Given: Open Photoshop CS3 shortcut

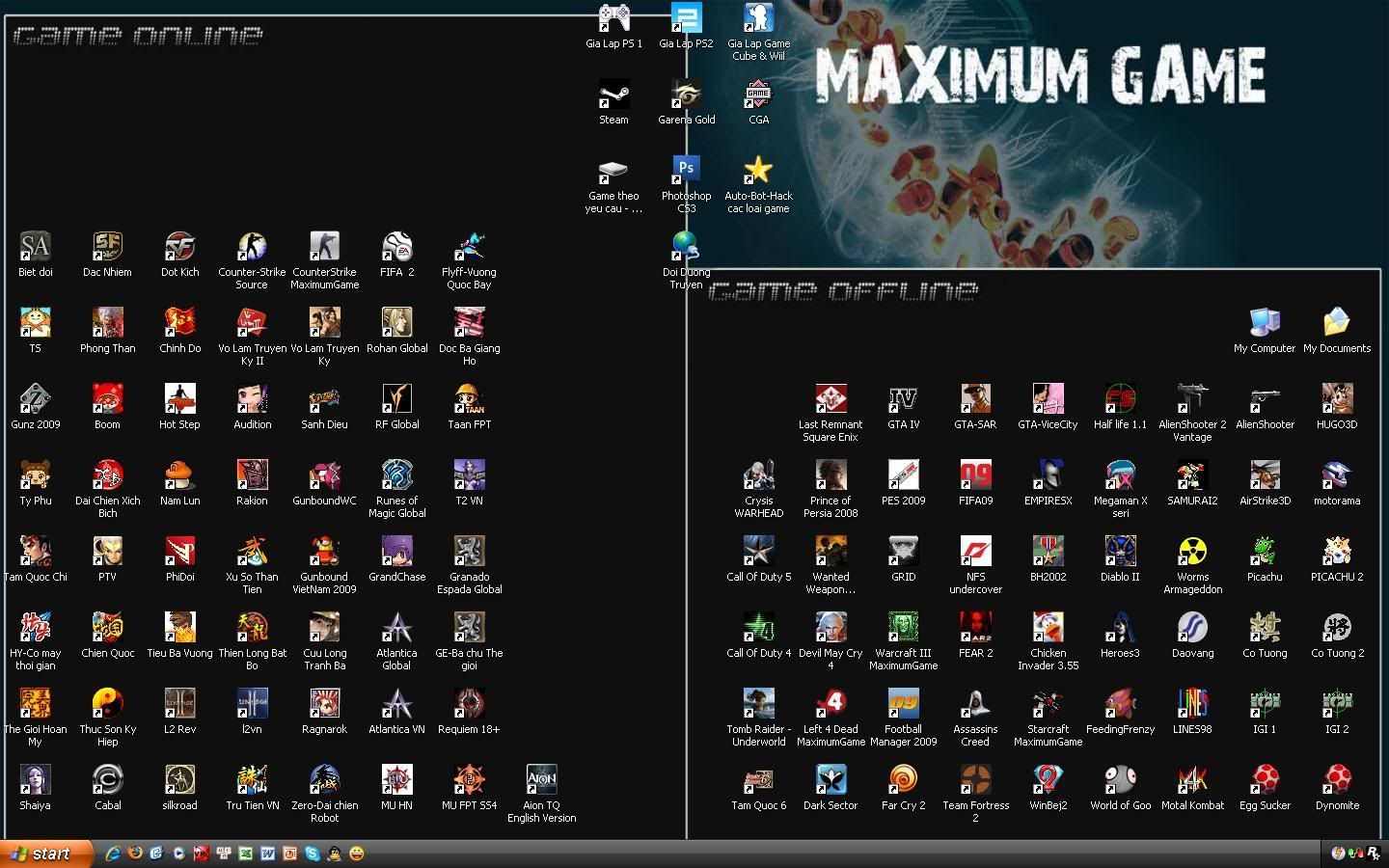Looking at the screenshot, I should coord(686,171).
